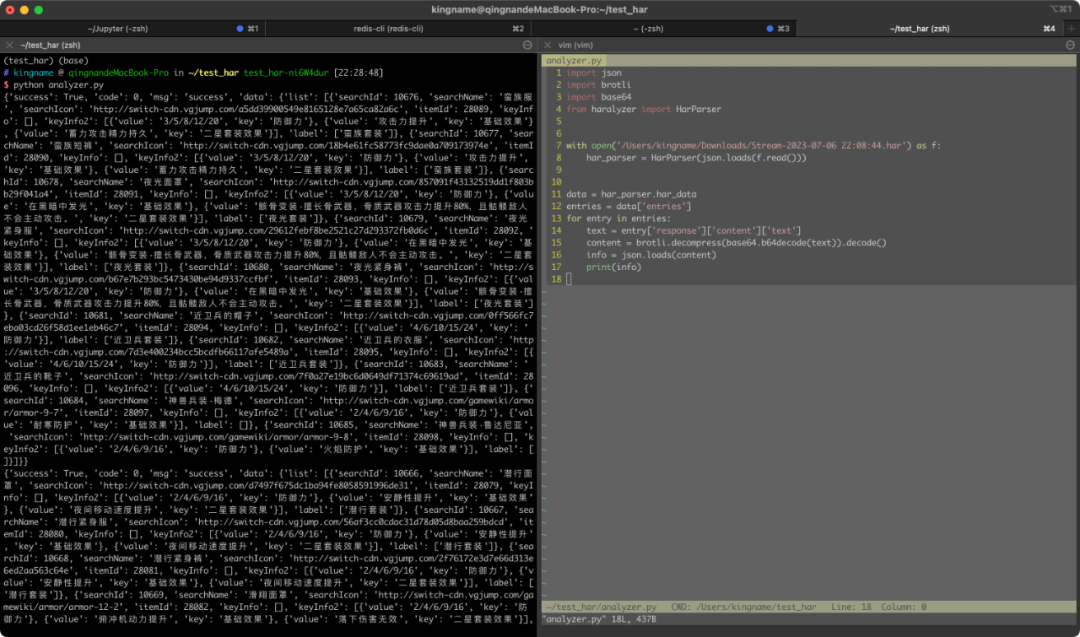The image size is (1080, 637).
Task: Click 'Column: 0' in the vim status bar
Action: [904, 607]
